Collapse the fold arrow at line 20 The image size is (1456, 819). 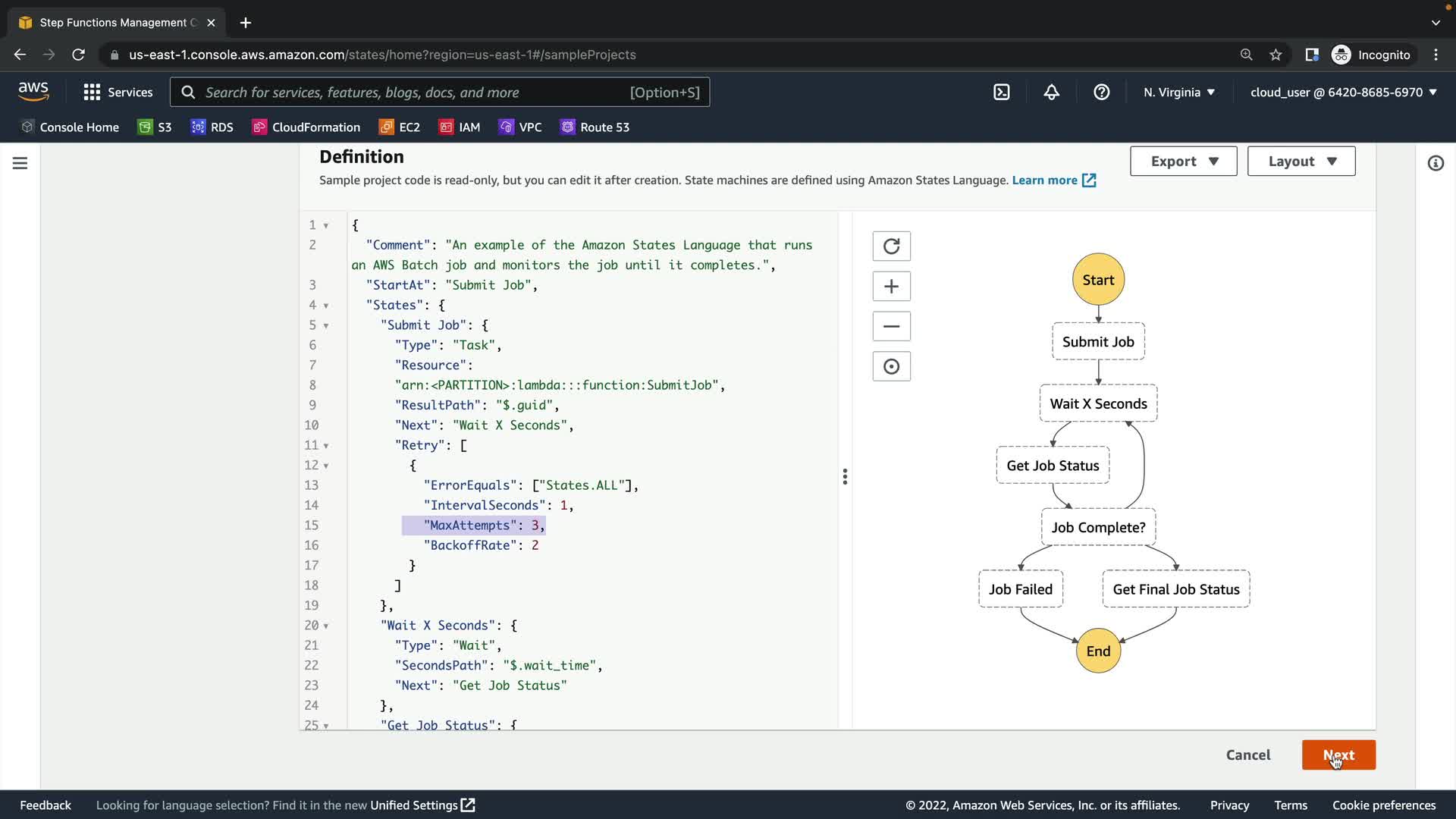326,626
